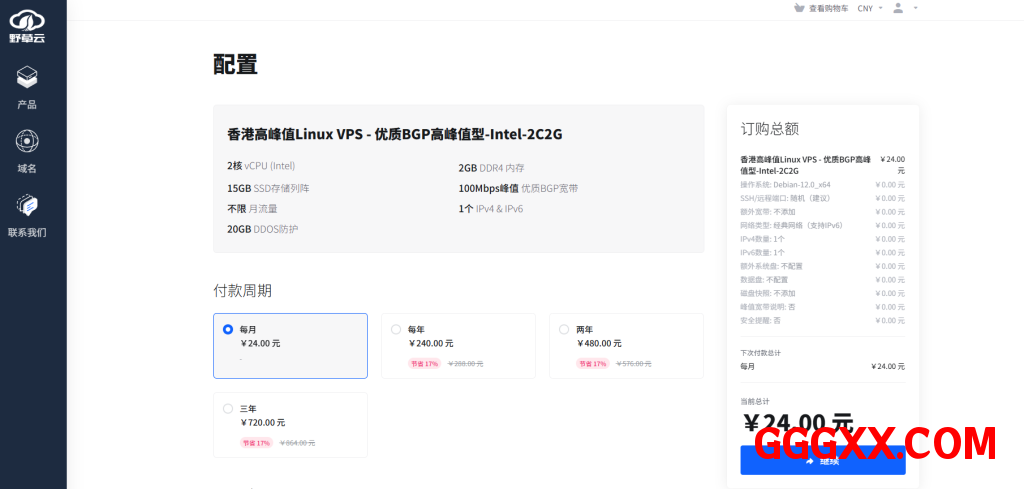Go to 产品 menu label in sidebar
Image resolution: width=1024 pixels, height=489 pixels.
(x=27, y=104)
